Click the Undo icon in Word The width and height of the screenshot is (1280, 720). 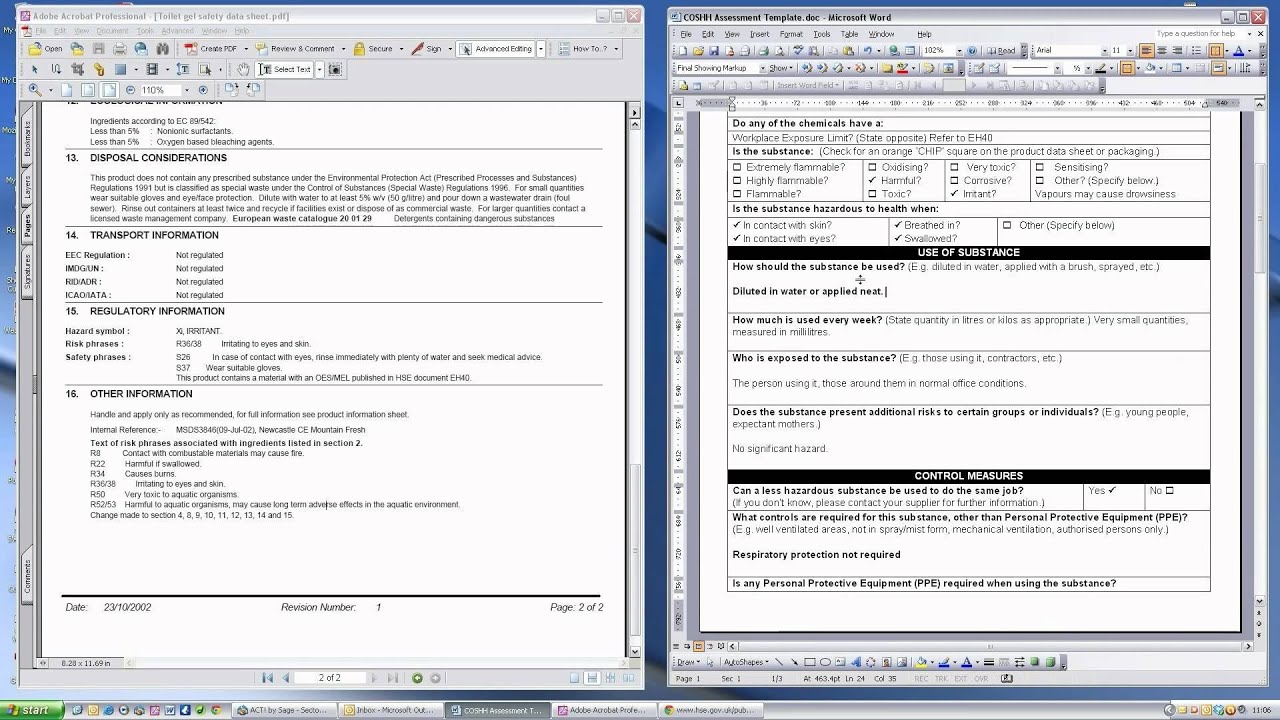tap(867, 50)
